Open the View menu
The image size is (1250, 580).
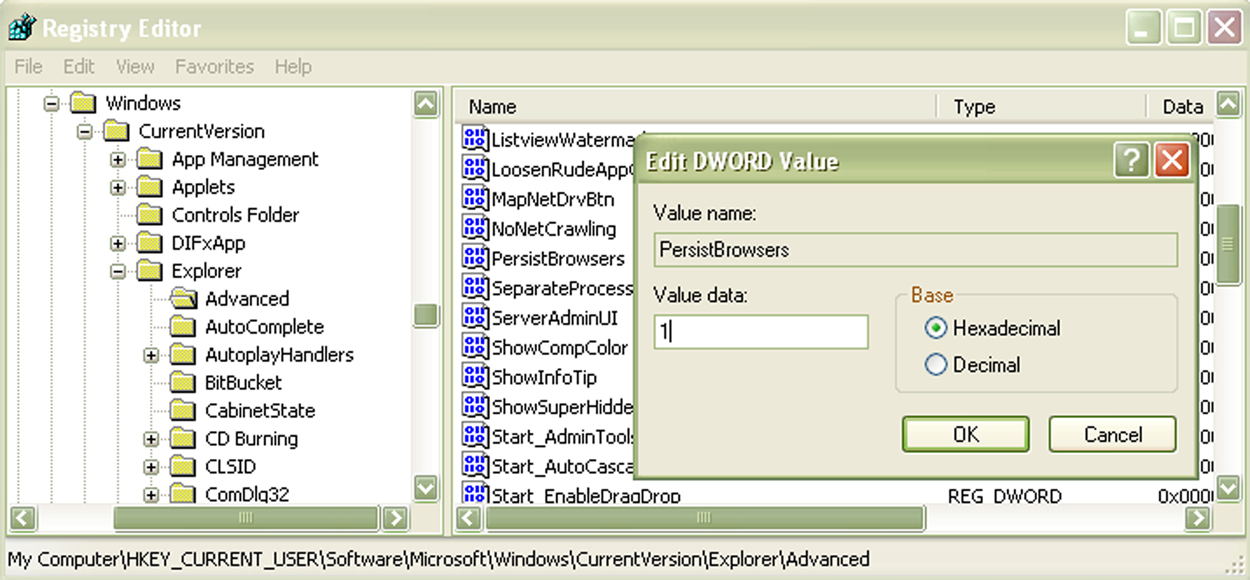pyautogui.click(x=135, y=67)
